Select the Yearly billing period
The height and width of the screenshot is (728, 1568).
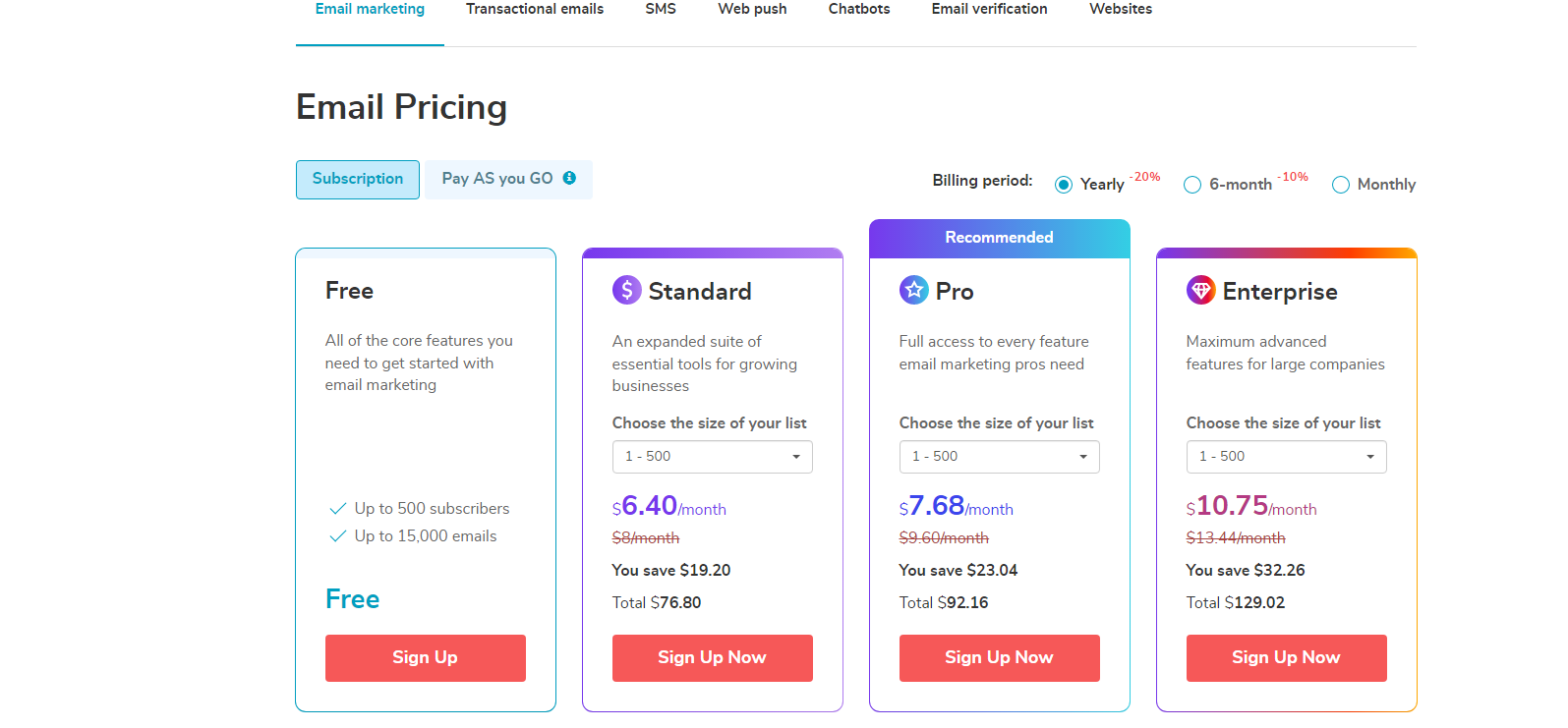(x=1064, y=185)
